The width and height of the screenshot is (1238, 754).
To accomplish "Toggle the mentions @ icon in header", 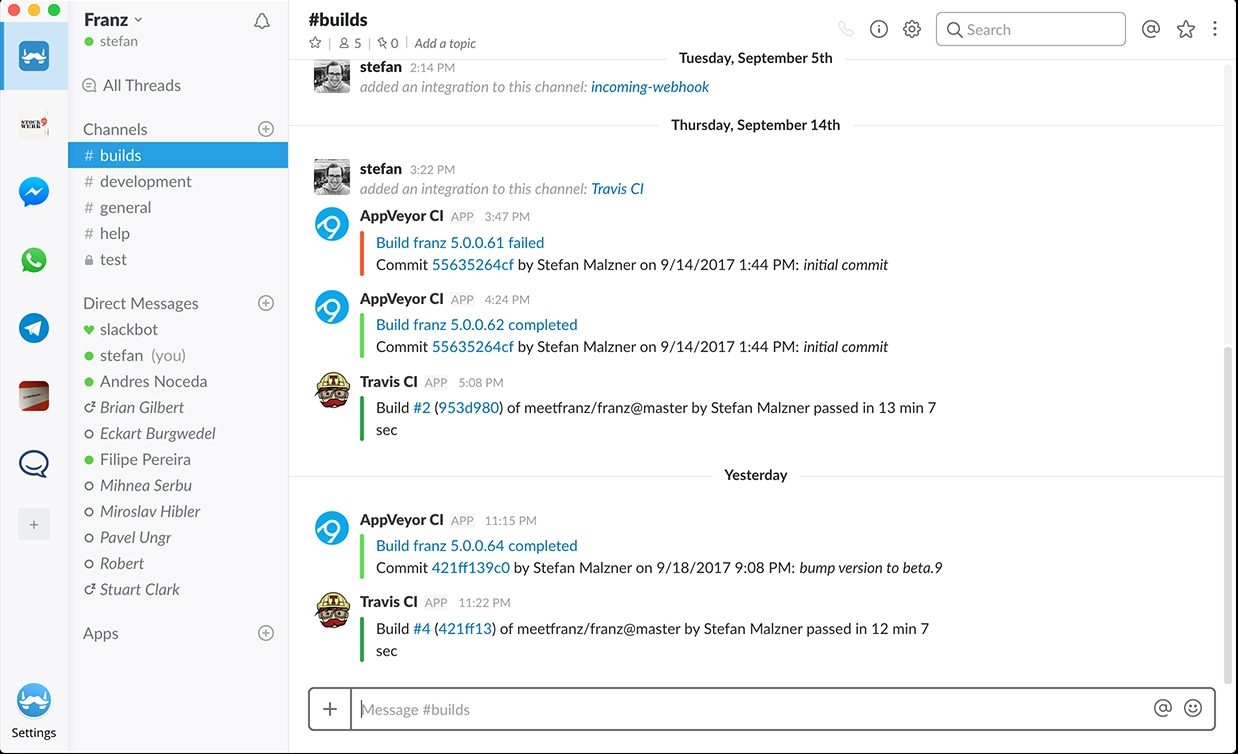I will tap(1151, 29).
